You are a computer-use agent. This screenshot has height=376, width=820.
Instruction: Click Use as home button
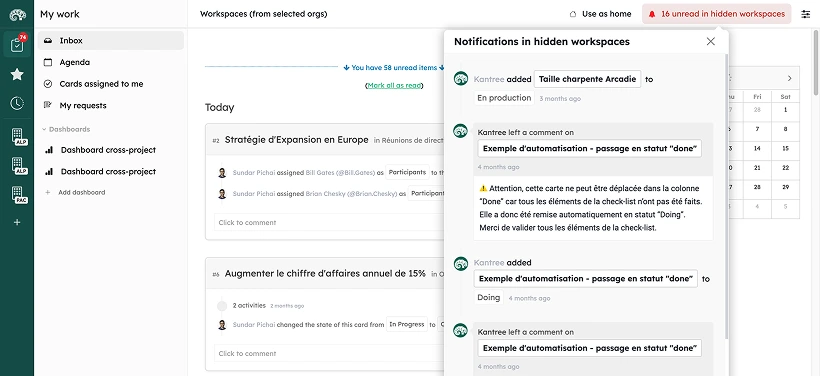point(600,14)
